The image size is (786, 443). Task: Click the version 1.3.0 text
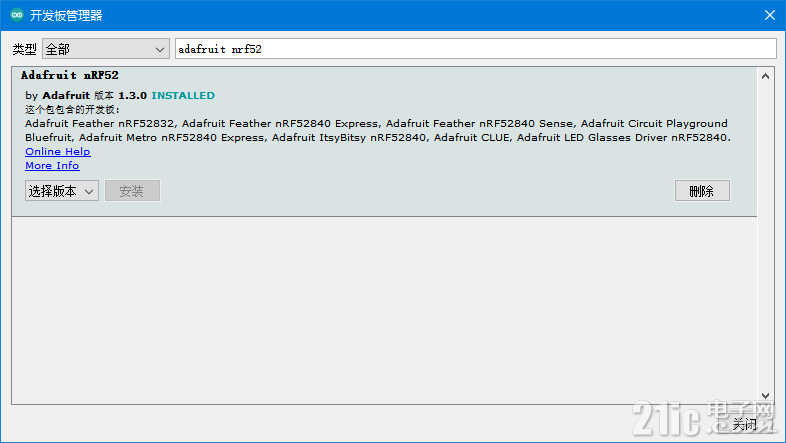click(132, 95)
